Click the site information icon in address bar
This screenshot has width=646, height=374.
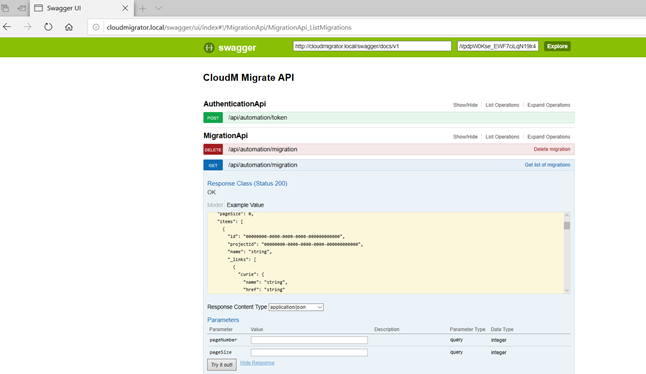coord(96,27)
